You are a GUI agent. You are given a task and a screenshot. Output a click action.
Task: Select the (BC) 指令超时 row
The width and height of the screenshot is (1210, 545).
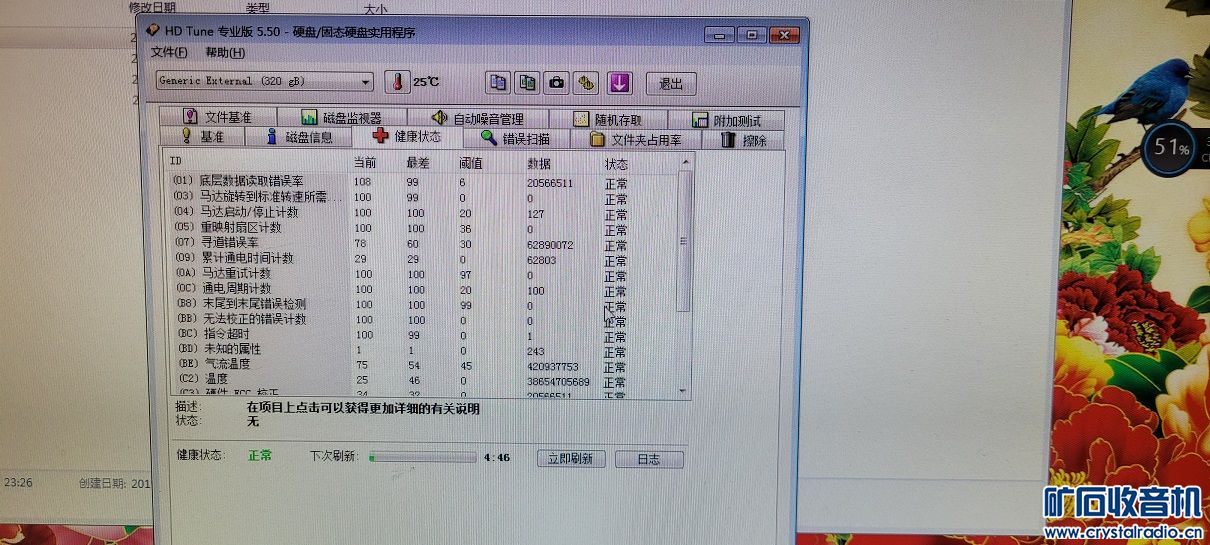click(422, 334)
